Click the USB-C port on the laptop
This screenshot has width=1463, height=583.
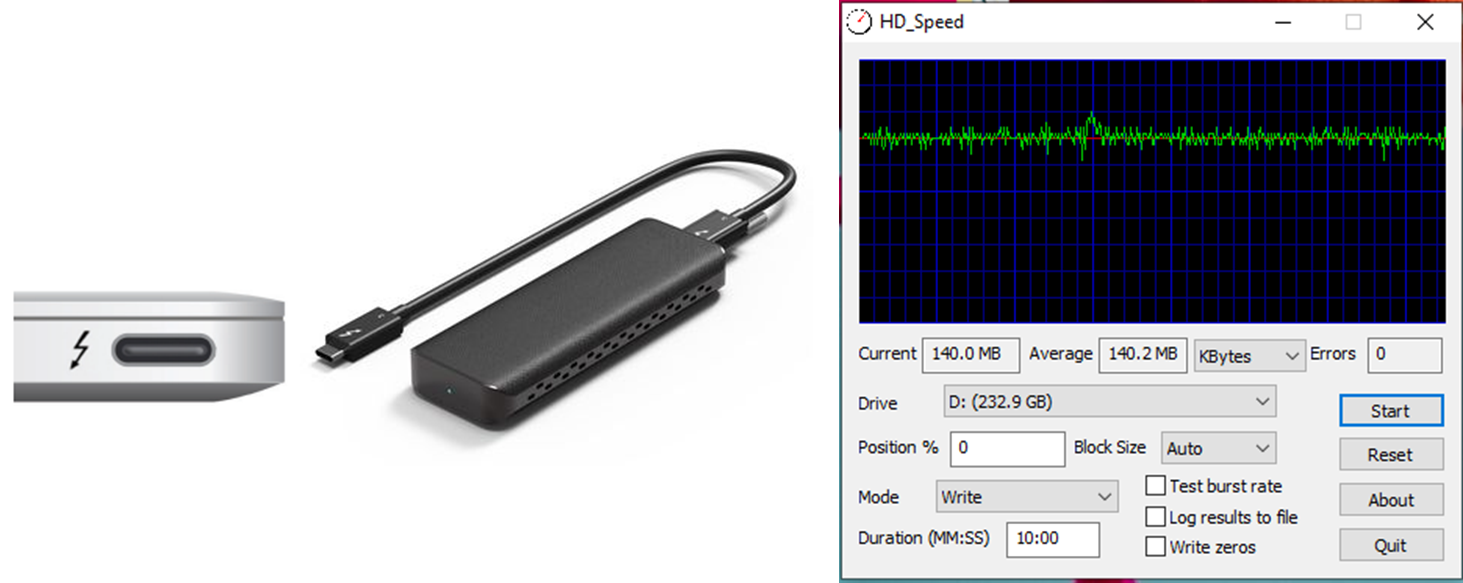pos(162,349)
